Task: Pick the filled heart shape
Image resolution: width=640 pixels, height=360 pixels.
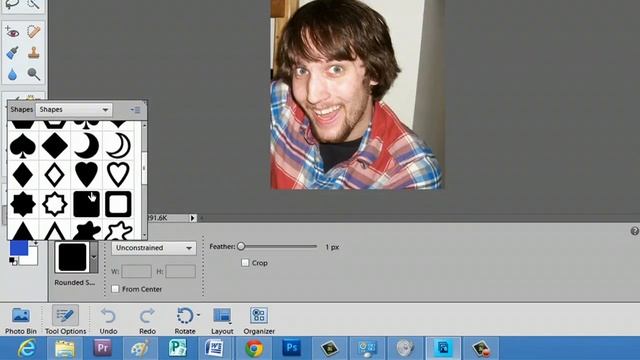Action: (87, 175)
